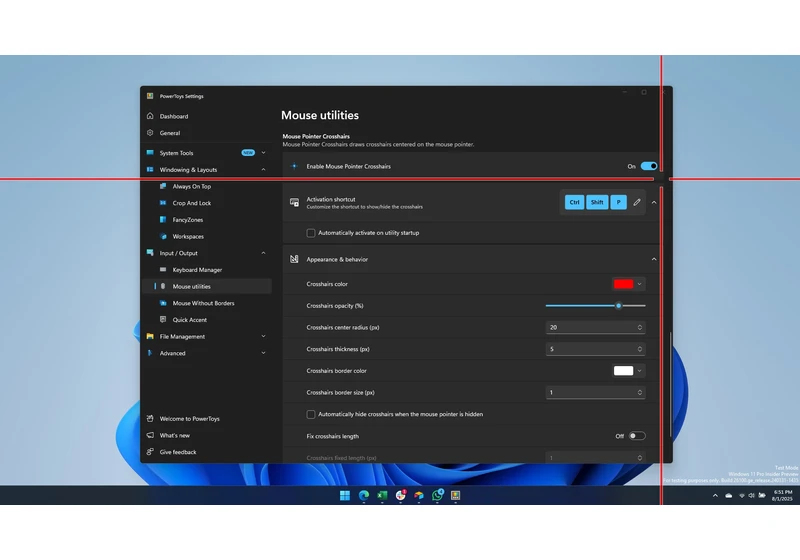This screenshot has height=560, width=800.
Task: Collapse the Windowing & Layouts section
Action: pyautogui.click(x=263, y=169)
